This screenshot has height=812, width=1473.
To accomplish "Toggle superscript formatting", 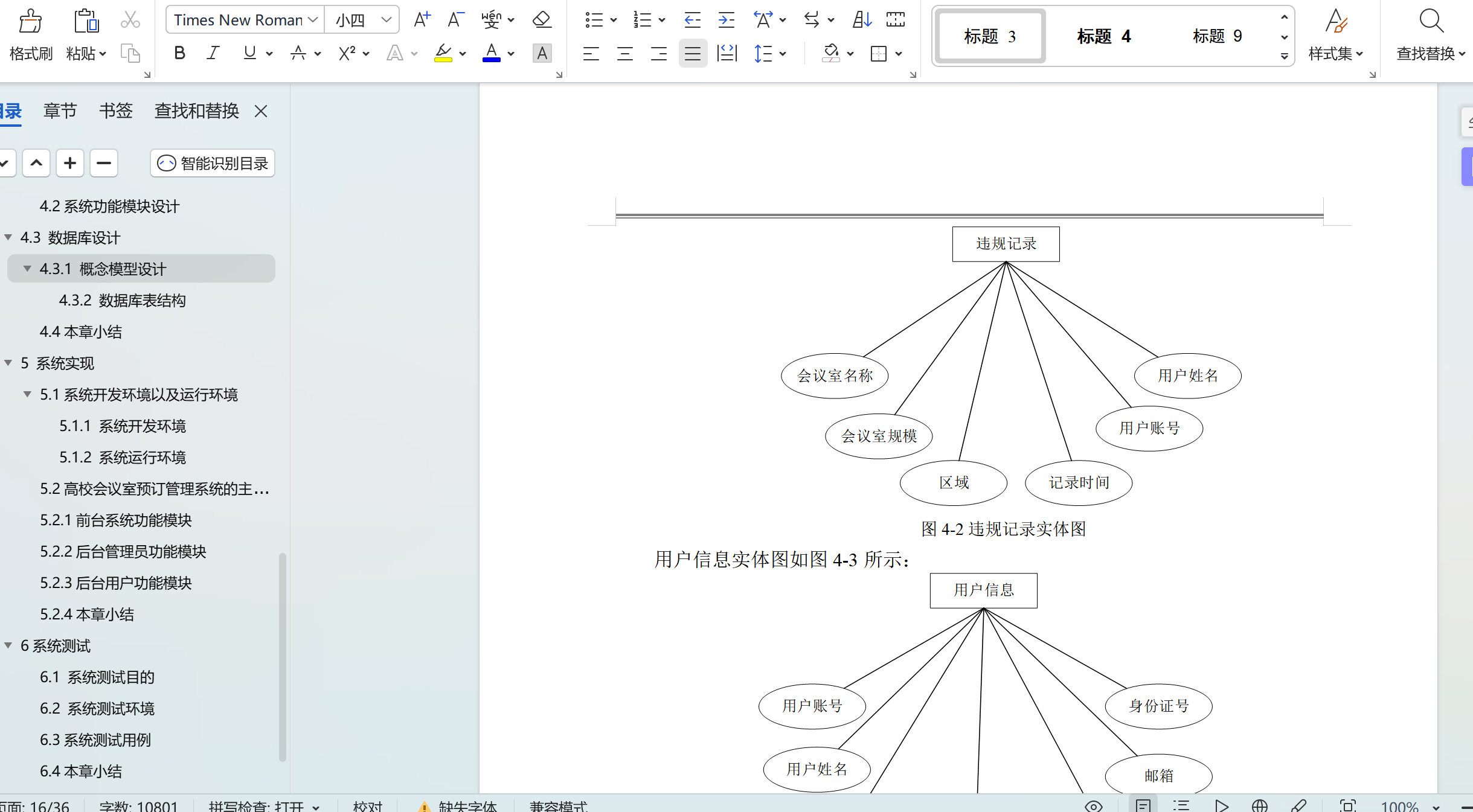I will (x=347, y=53).
